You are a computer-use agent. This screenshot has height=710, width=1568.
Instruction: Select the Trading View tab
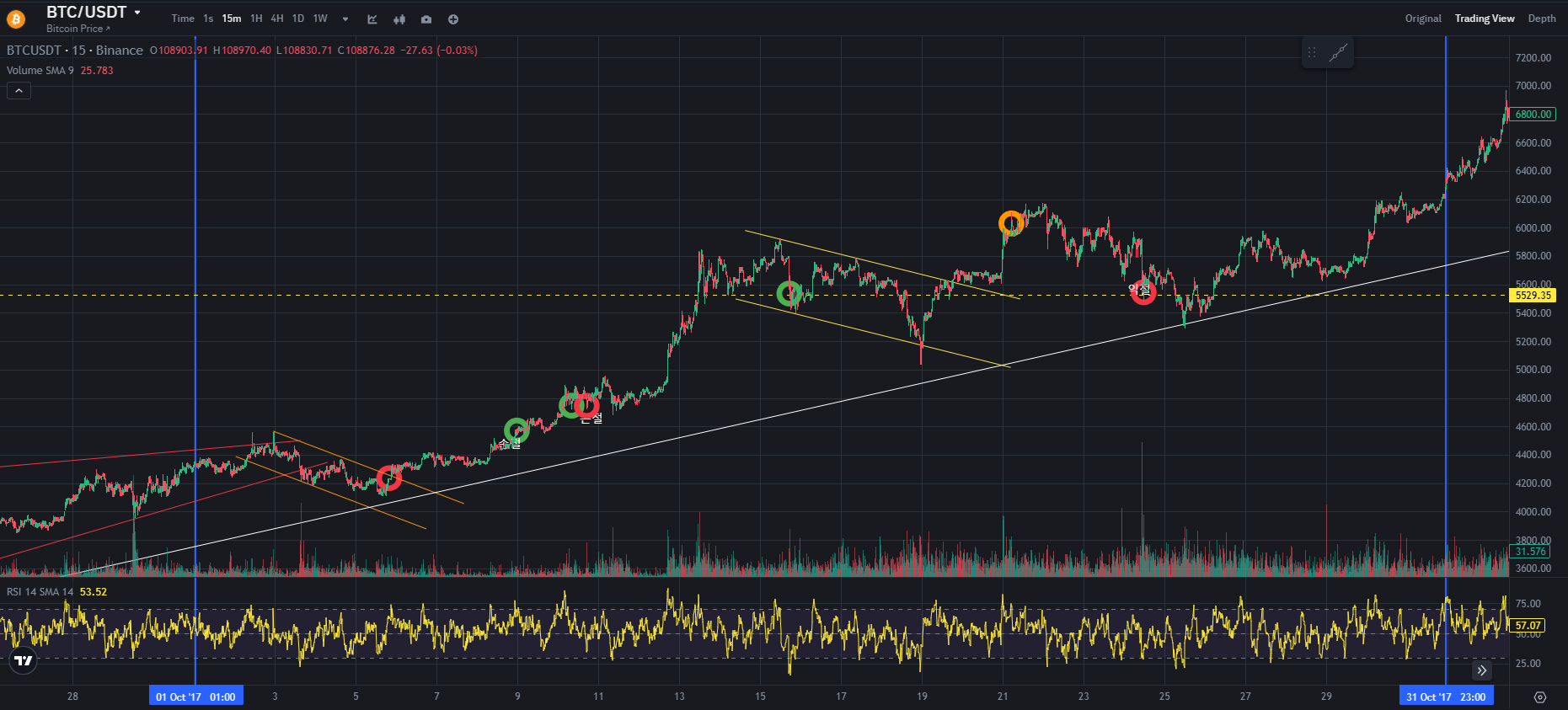coord(1485,19)
